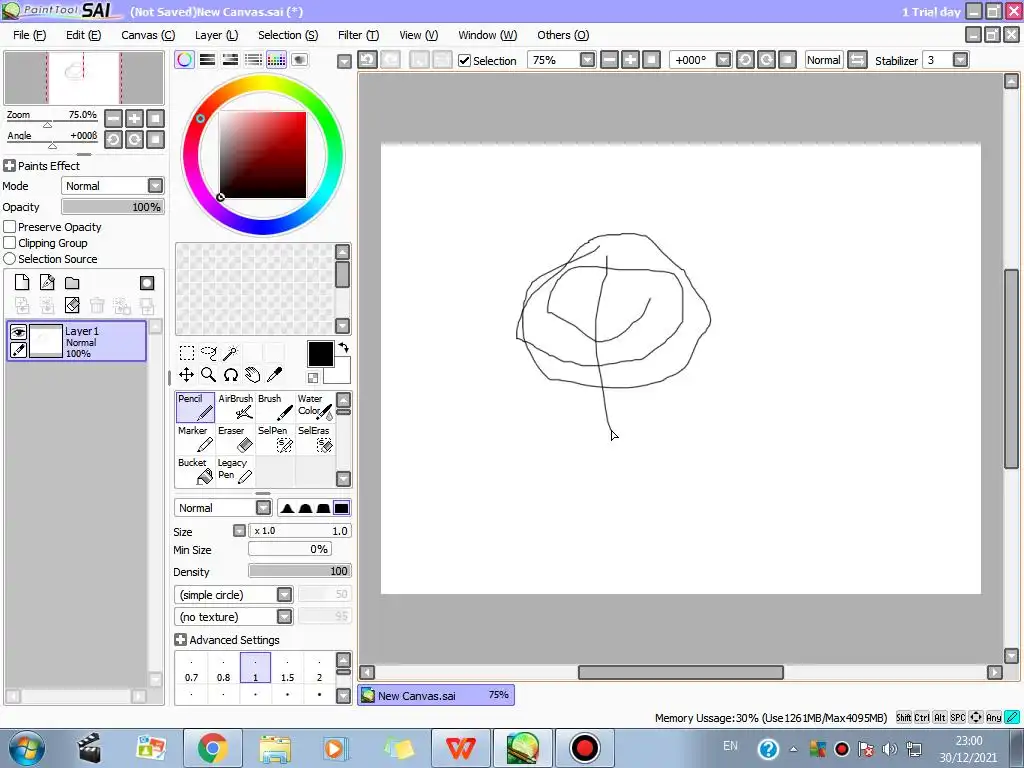Hide Layer1 using the eye icon
1024x768 pixels.
[18, 332]
